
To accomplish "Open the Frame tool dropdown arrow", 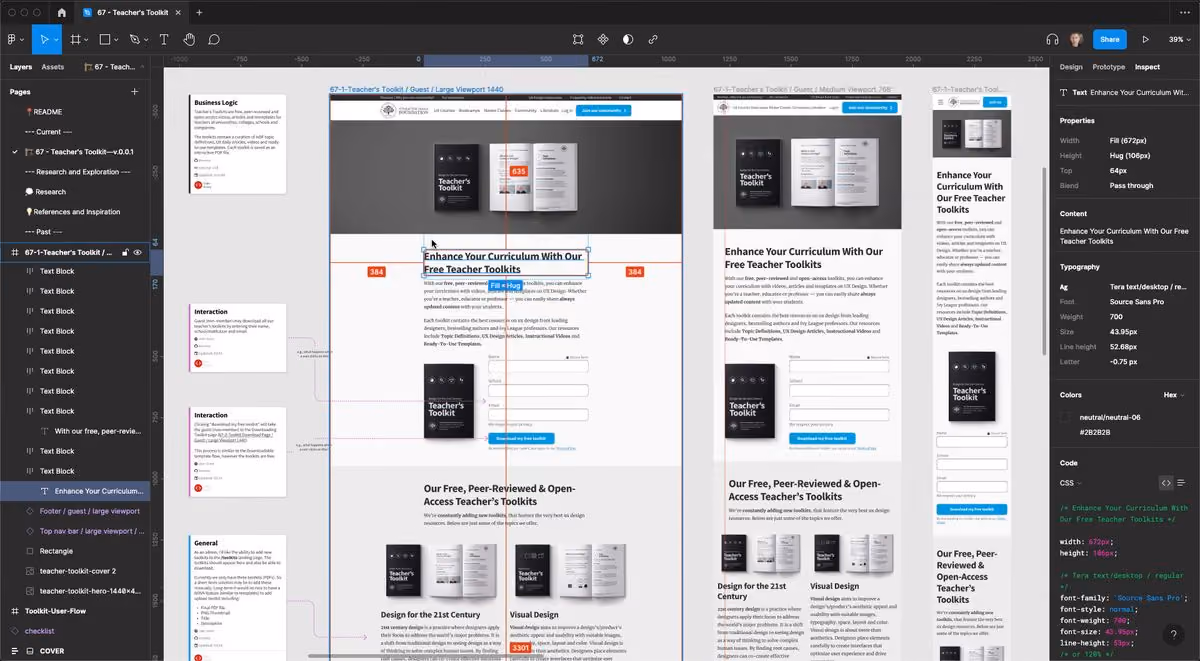I will 87,40.
